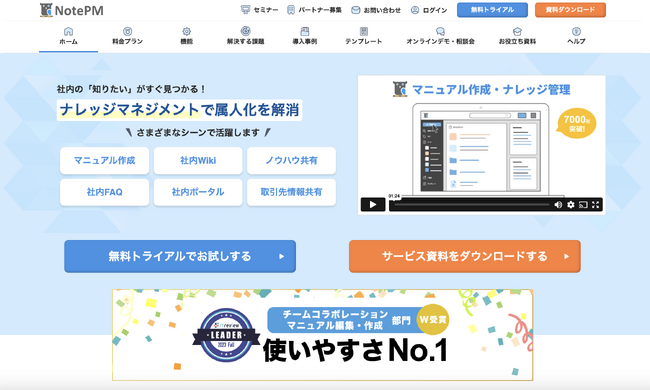Open the お役立ち資料 nav item
The height and width of the screenshot is (390, 650).
point(517,36)
